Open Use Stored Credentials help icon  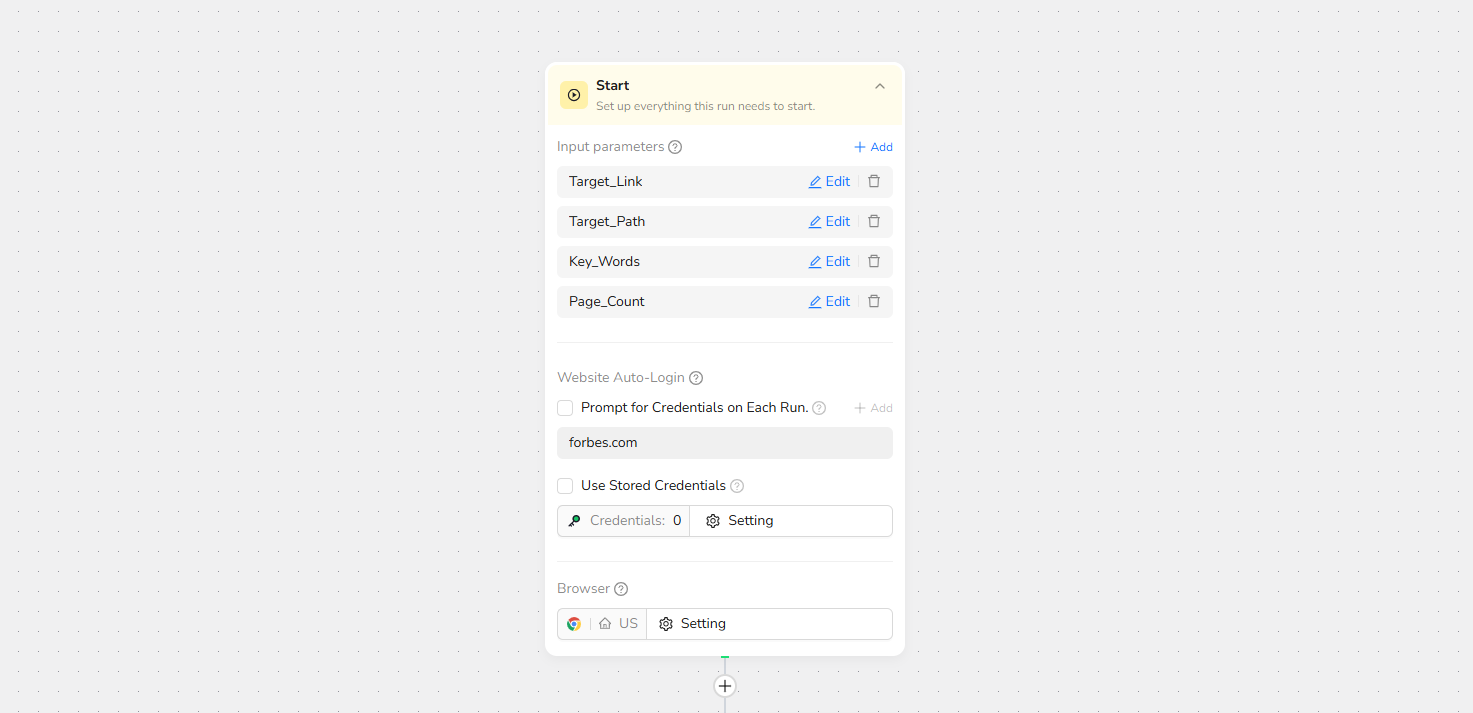coord(737,486)
